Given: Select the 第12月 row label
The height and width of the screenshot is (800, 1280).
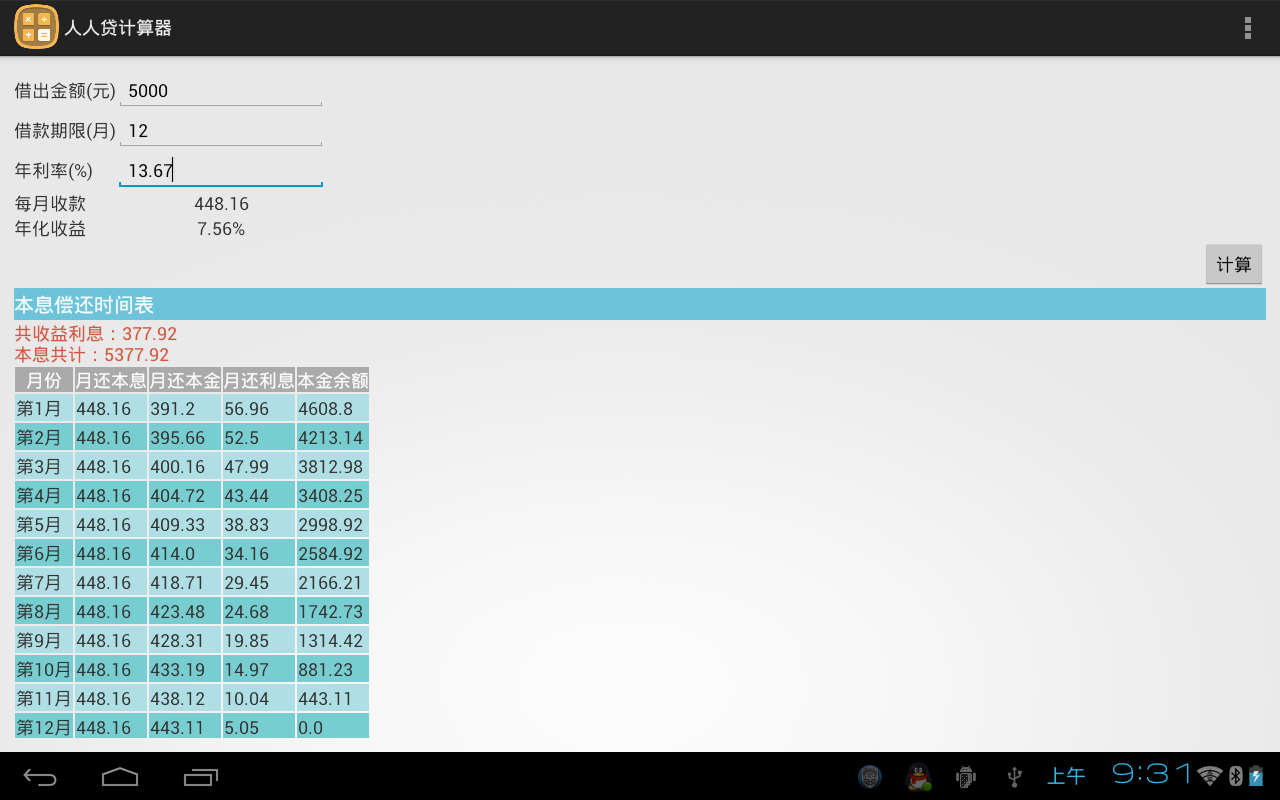Looking at the screenshot, I should [44, 727].
